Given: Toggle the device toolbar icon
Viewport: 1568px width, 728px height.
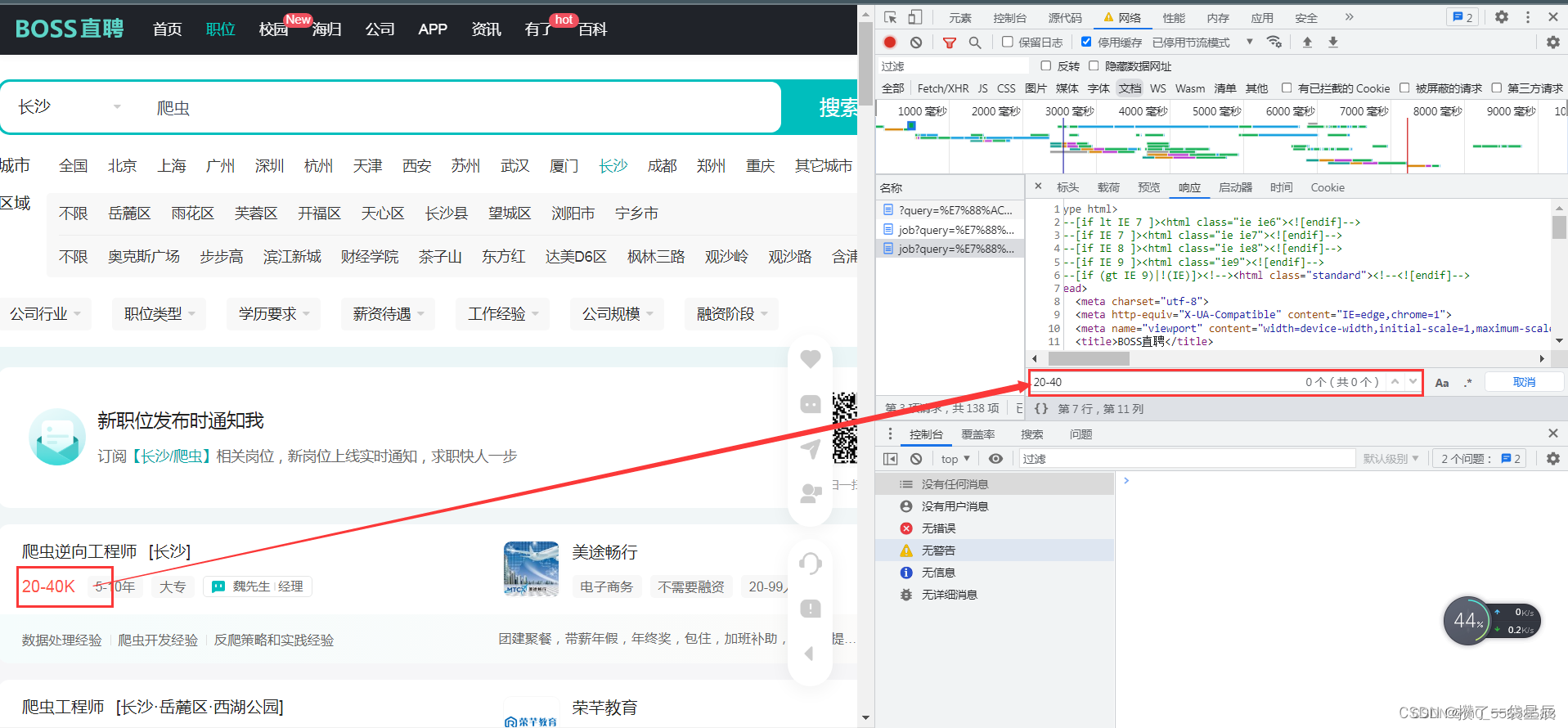Looking at the screenshot, I should click(915, 17).
